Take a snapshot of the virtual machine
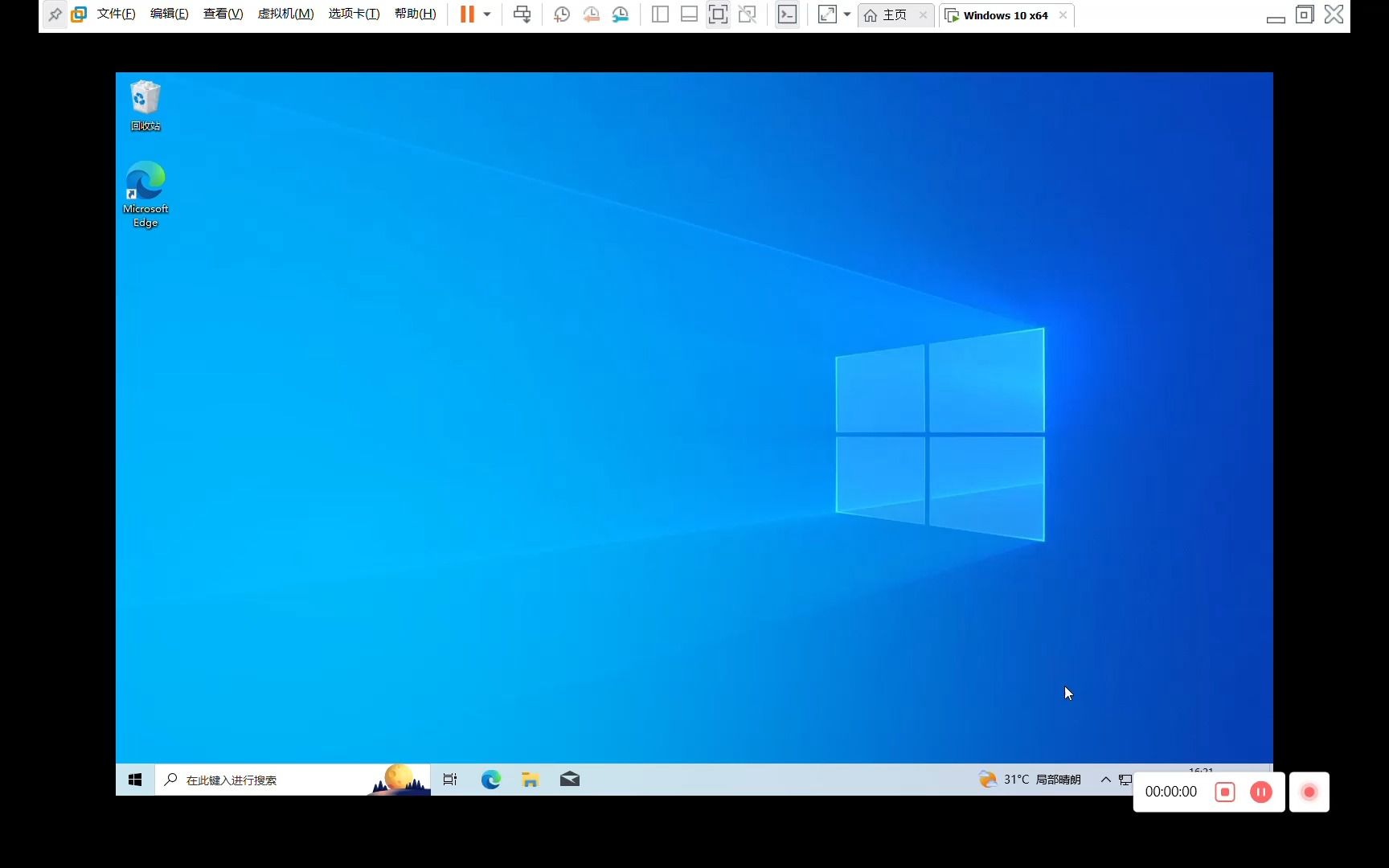 click(562, 14)
